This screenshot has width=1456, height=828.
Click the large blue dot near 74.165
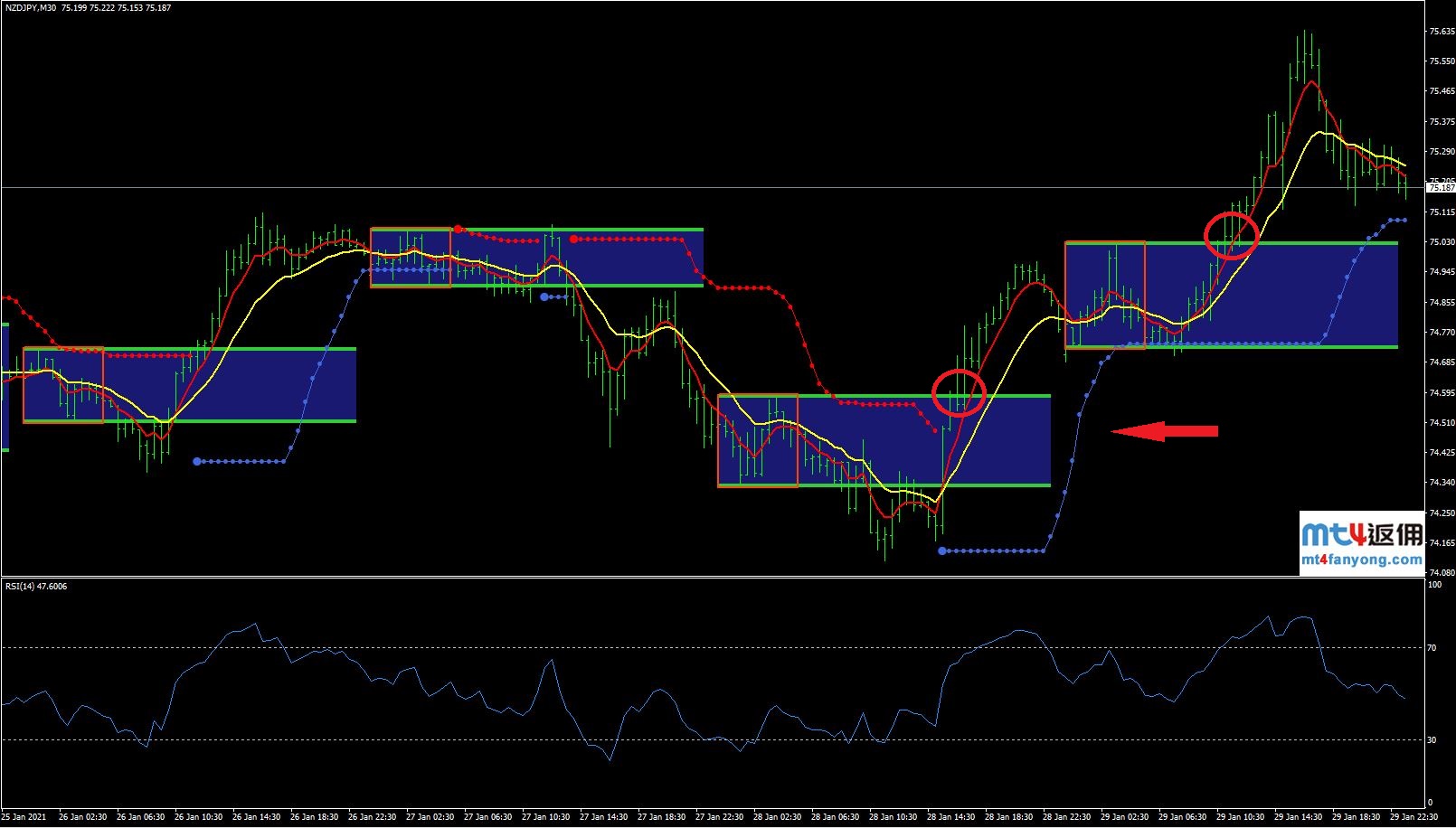pyautogui.click(x=942, y=550)
